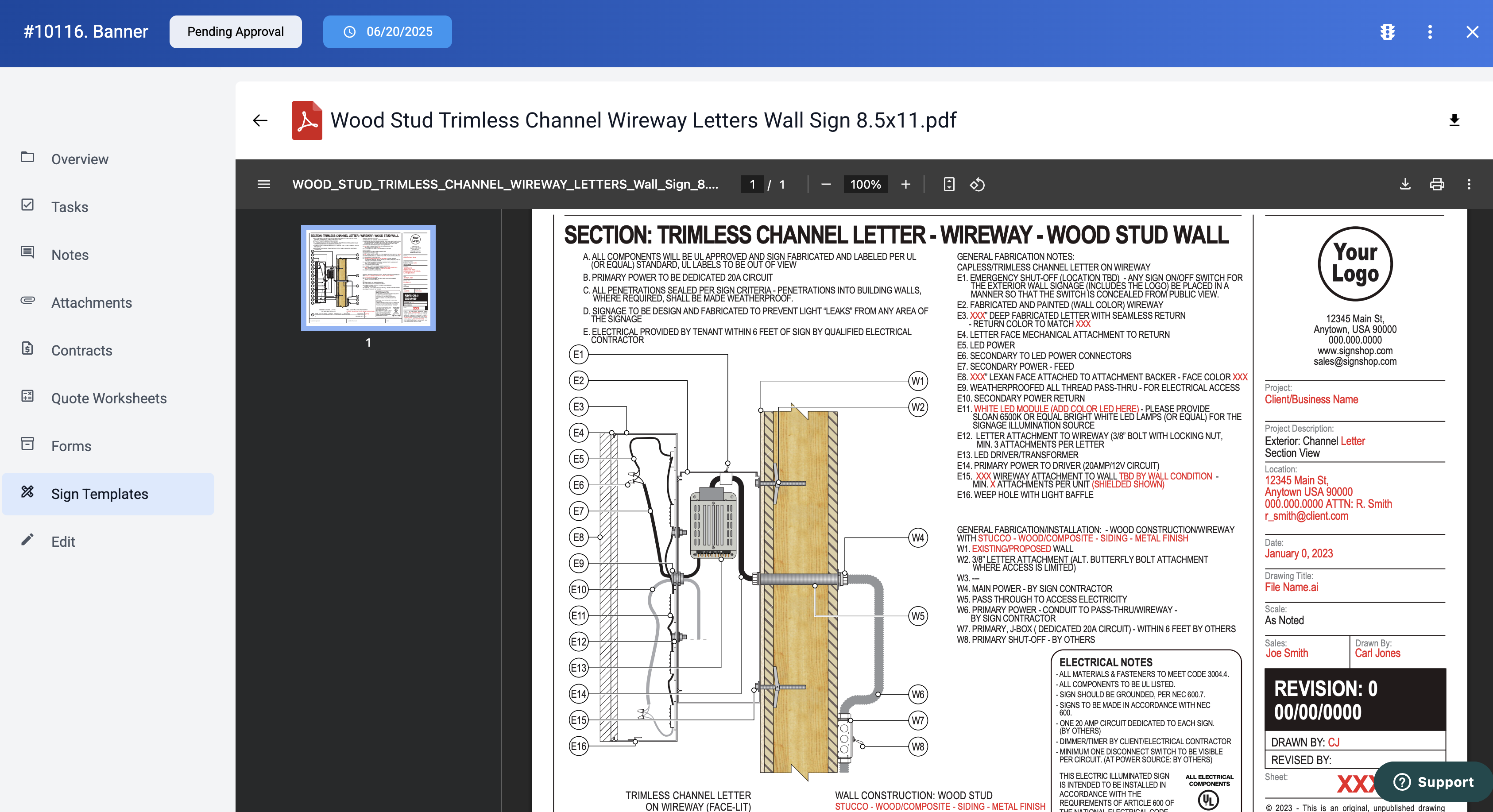Click the Forms icon in sidebar

click(27, 443)
